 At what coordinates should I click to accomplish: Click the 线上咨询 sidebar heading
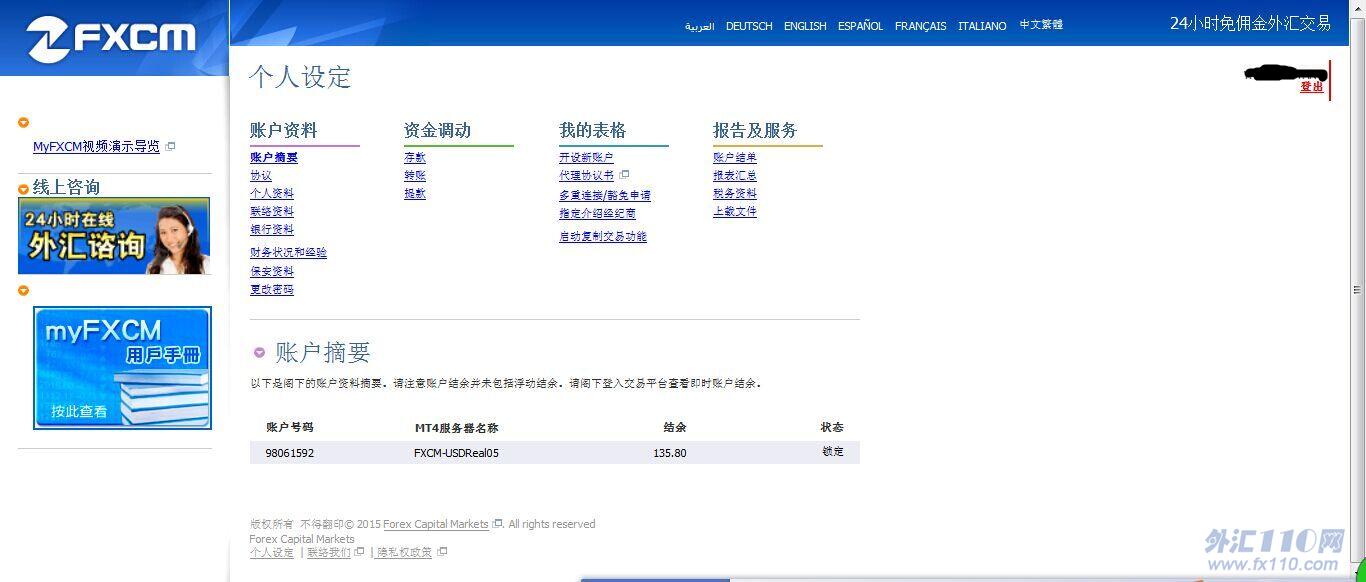click(x=66, y=188)
